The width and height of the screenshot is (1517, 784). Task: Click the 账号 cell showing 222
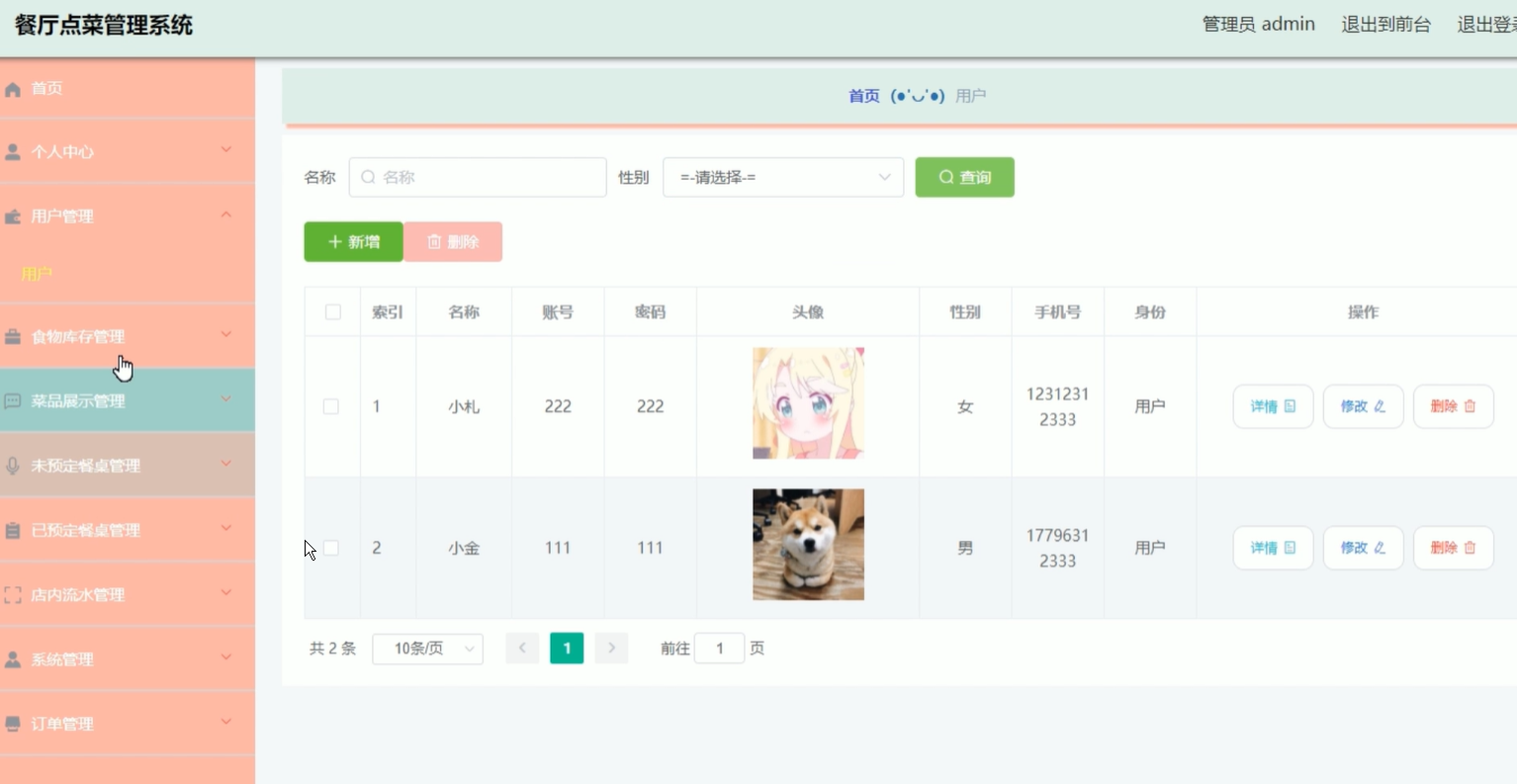point(558,406)
